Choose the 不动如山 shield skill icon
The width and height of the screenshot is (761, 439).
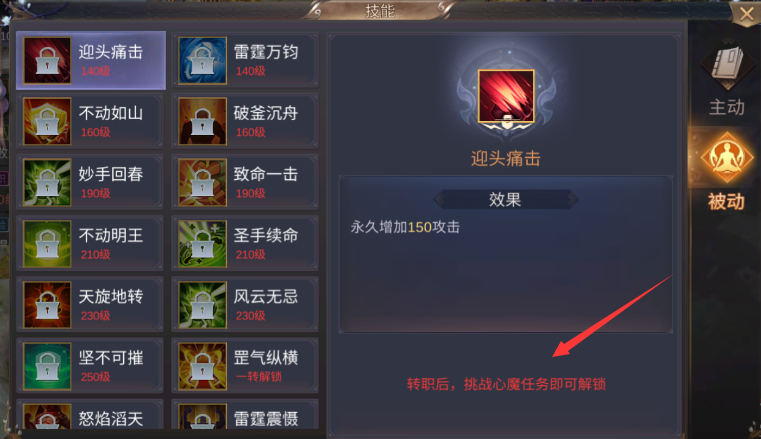click(x=47, y=121)
